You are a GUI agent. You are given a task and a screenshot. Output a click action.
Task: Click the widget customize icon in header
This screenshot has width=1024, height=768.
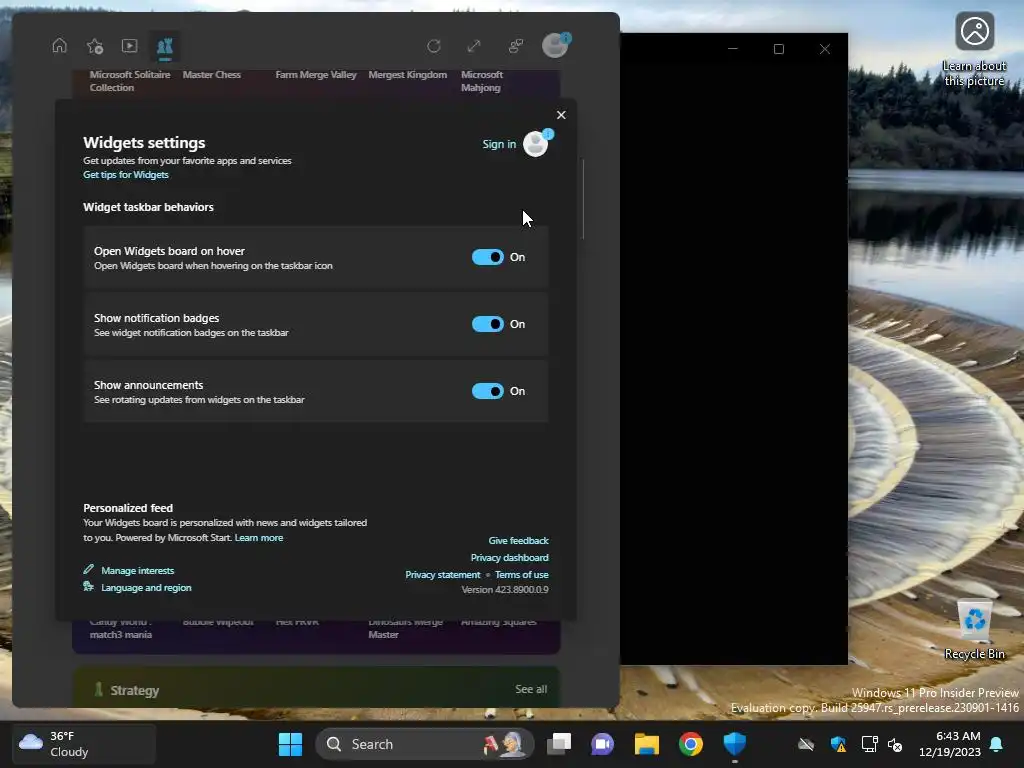[516, 46]
